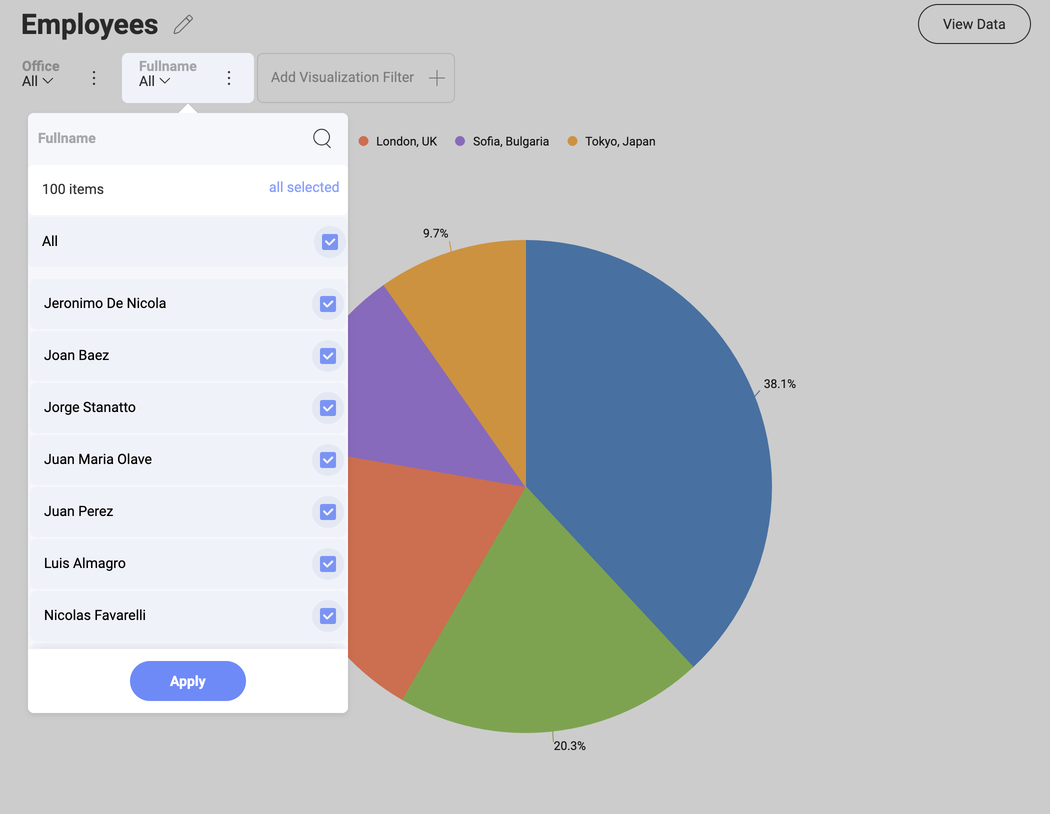Click Sofia, Bulgaria legend purple dot
The height and width of the screenshot is (814, 1050).
pyautogui.click(x=460, y=141)
